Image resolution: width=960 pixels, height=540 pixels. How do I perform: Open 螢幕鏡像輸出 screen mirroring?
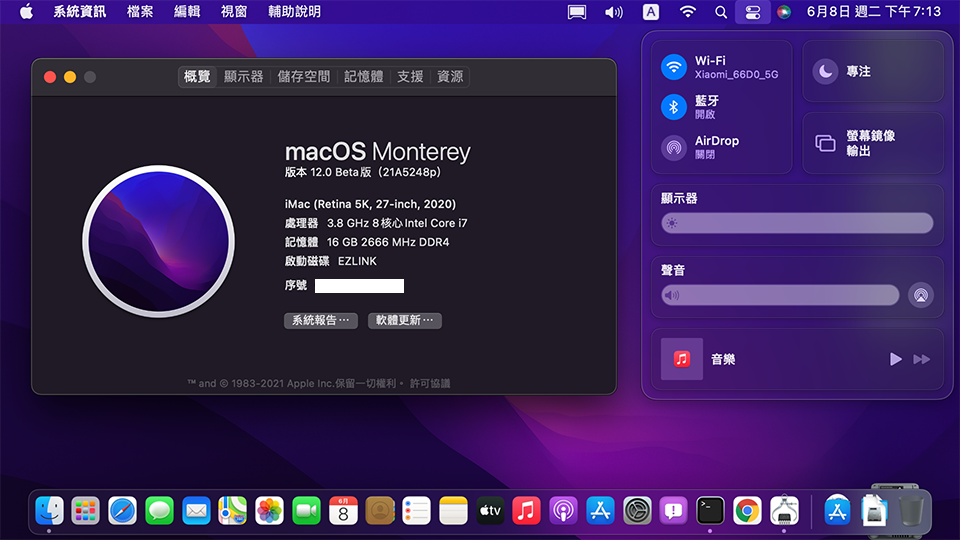[x=873, y=143]
